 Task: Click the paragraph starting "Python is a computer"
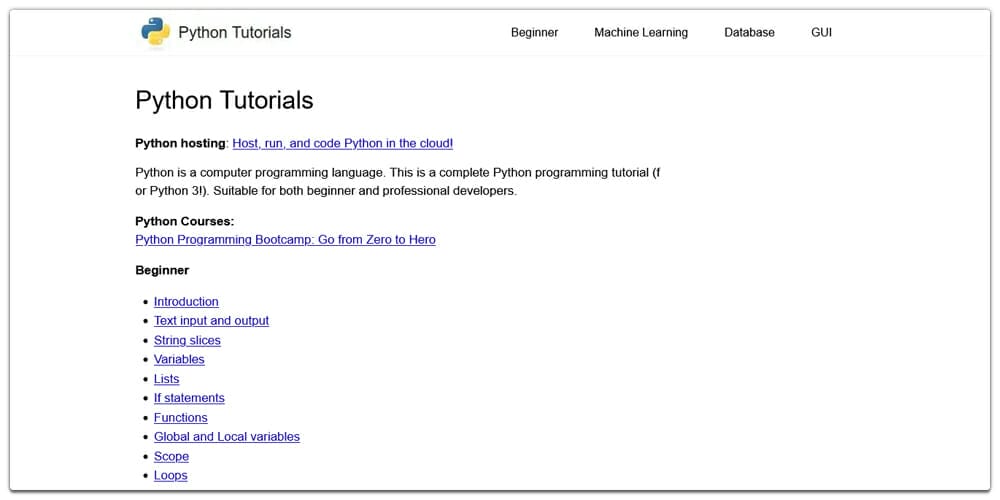(x=397, y=182)
